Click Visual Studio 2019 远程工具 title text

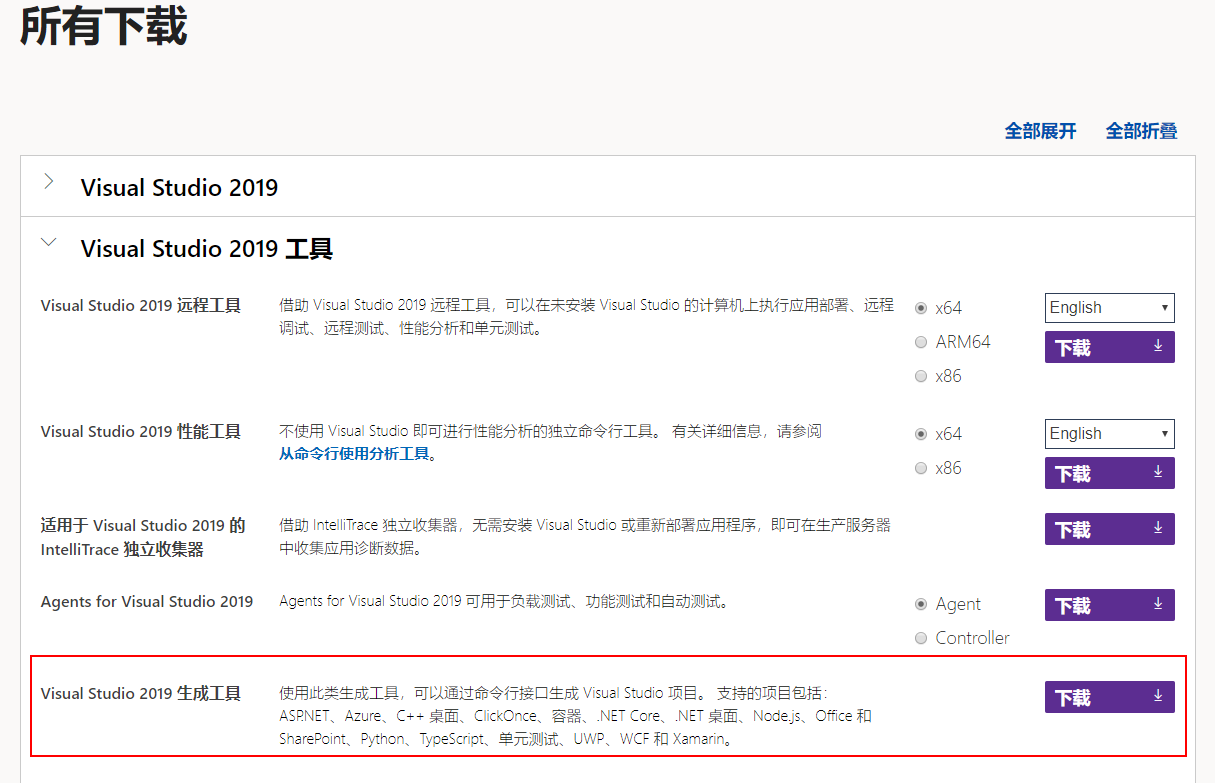pos(141,306)
